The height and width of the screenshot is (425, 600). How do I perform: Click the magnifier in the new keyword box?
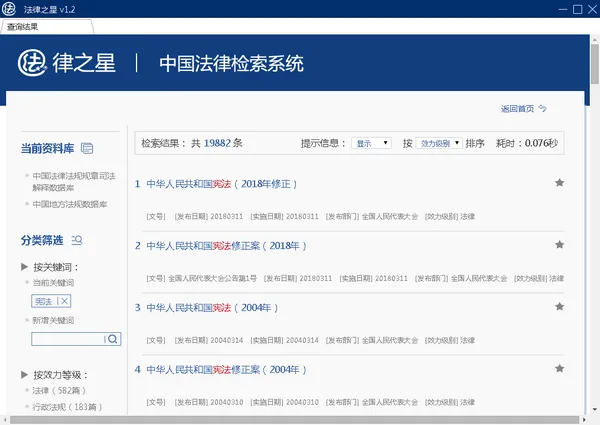click(113, 339)
